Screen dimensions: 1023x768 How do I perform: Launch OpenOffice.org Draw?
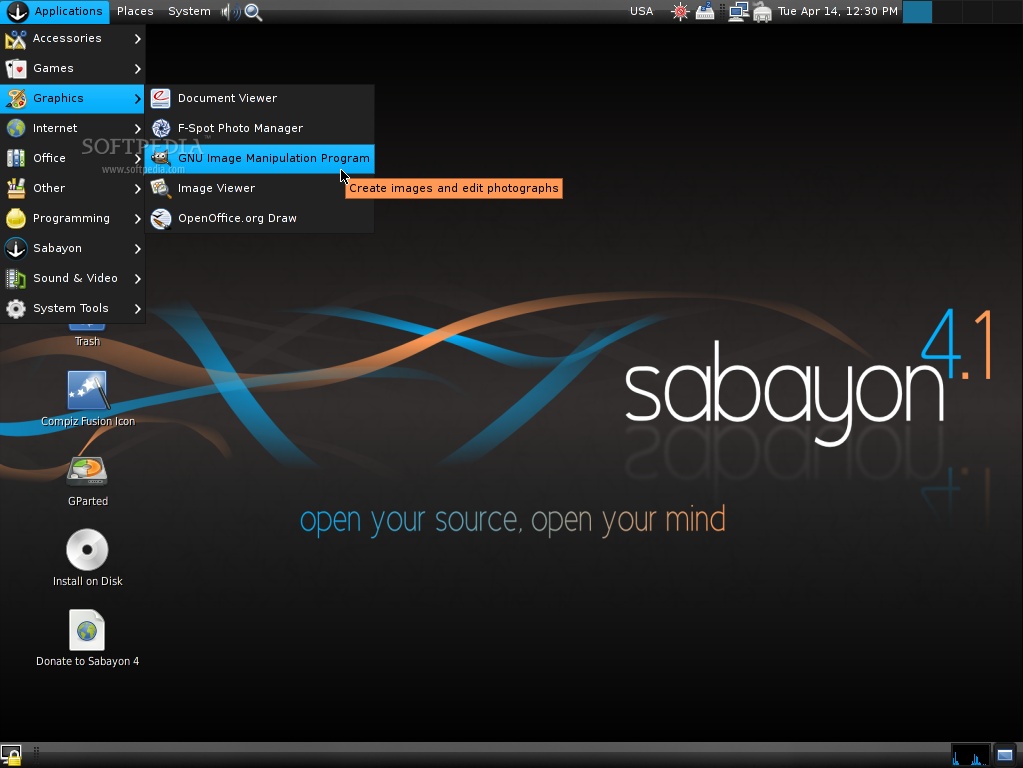click(x=260, y=219)
